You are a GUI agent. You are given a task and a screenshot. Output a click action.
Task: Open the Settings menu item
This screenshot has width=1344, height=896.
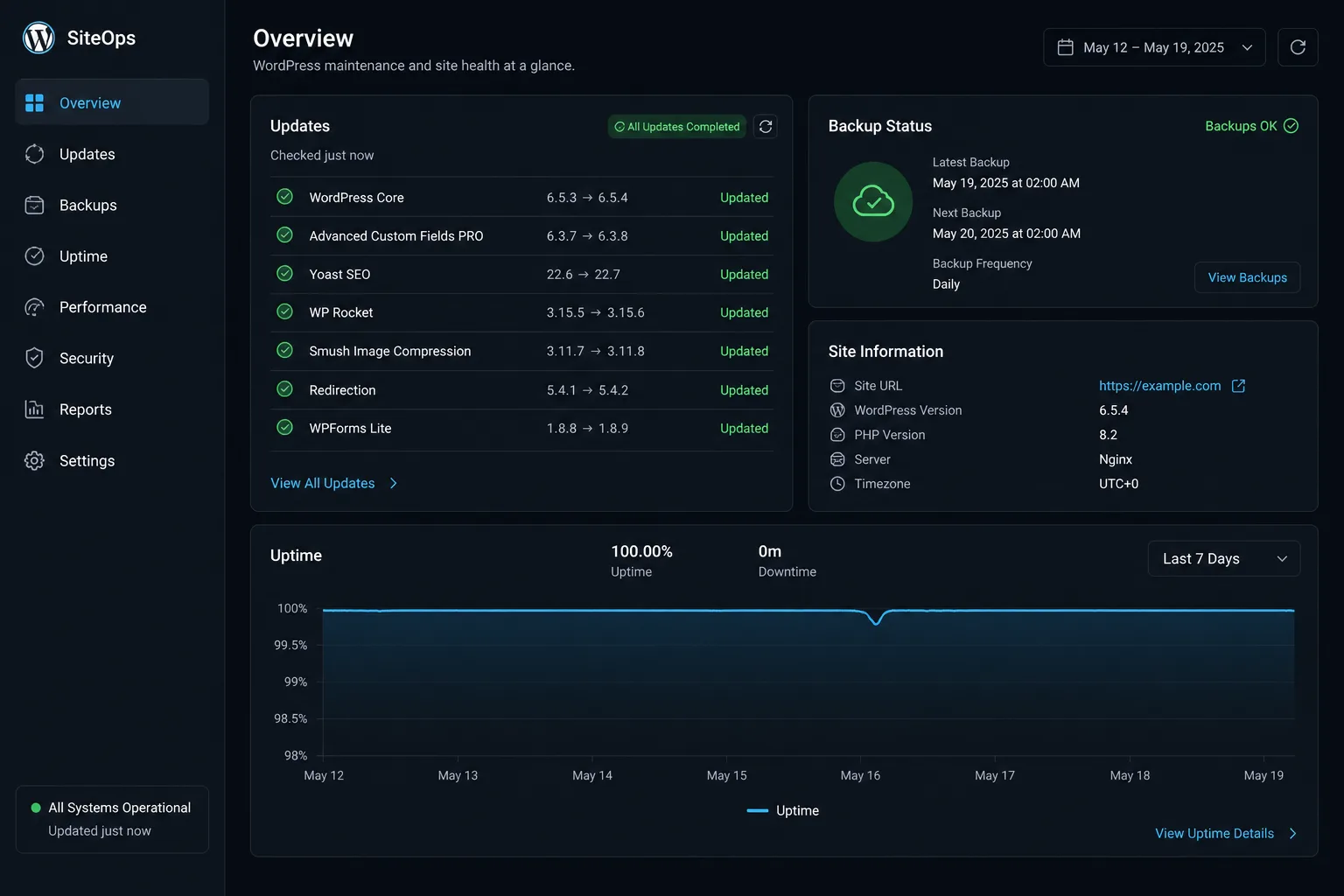pos(112,460)
